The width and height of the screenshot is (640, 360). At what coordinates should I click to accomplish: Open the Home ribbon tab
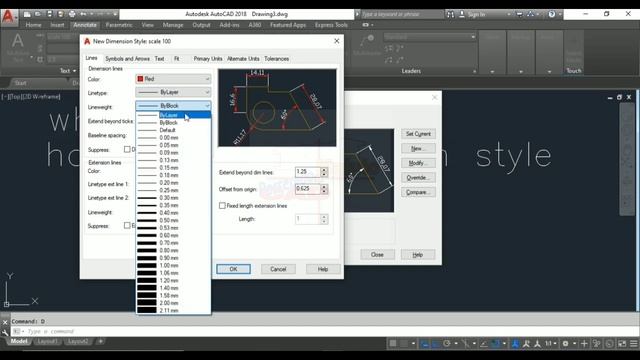[33, 25]
